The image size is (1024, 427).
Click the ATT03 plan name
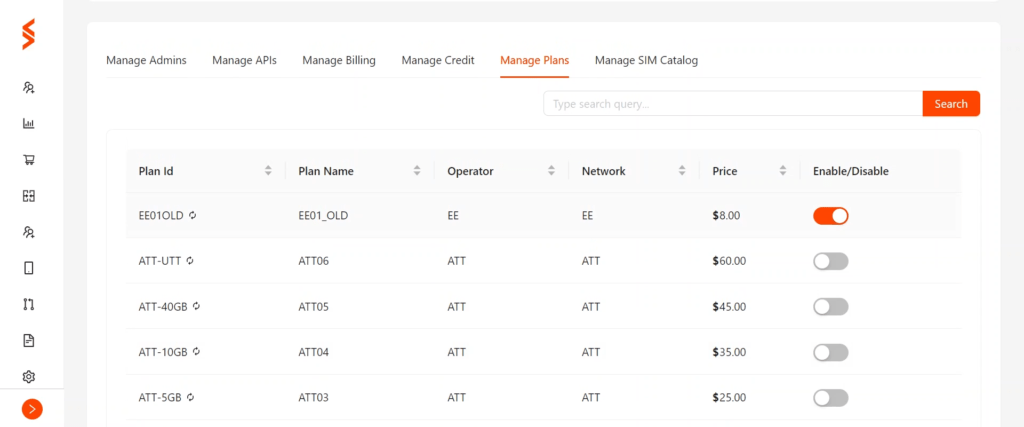tap(313, 397)
